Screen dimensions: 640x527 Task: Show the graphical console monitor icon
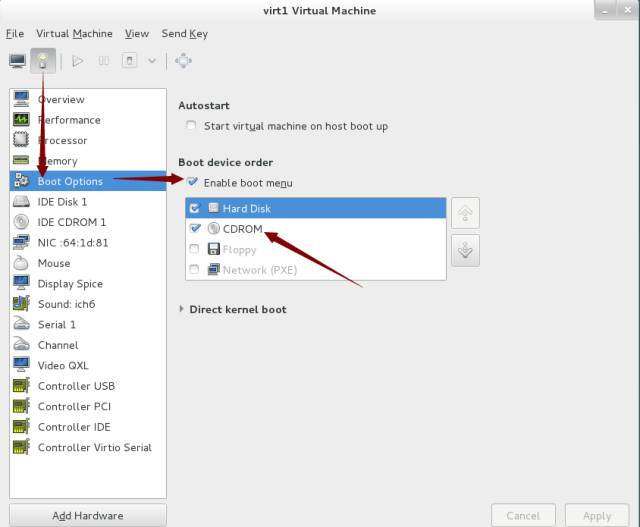[x=18, y=61]
